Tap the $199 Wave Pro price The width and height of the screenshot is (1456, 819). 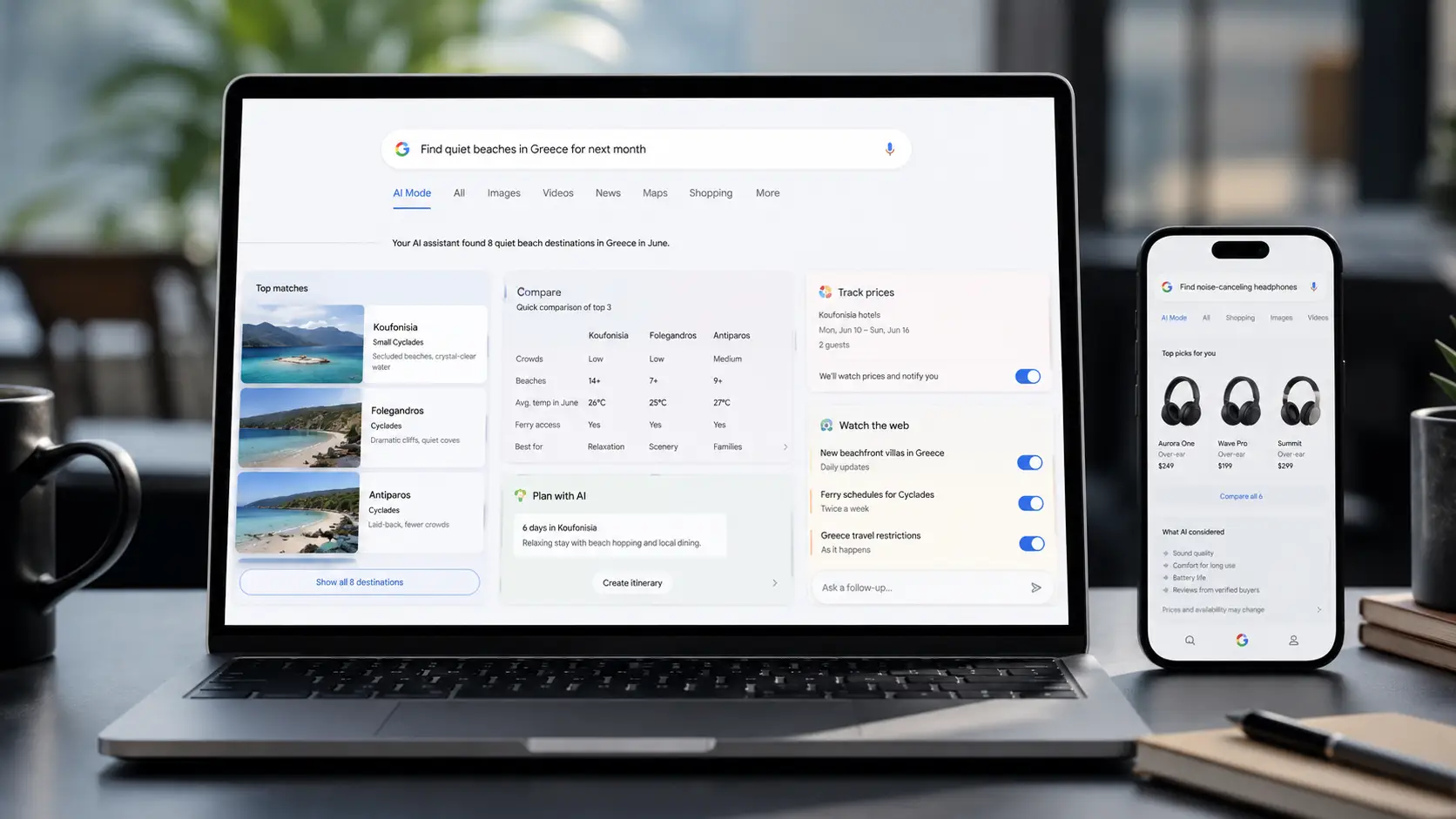coord(1224,466)
